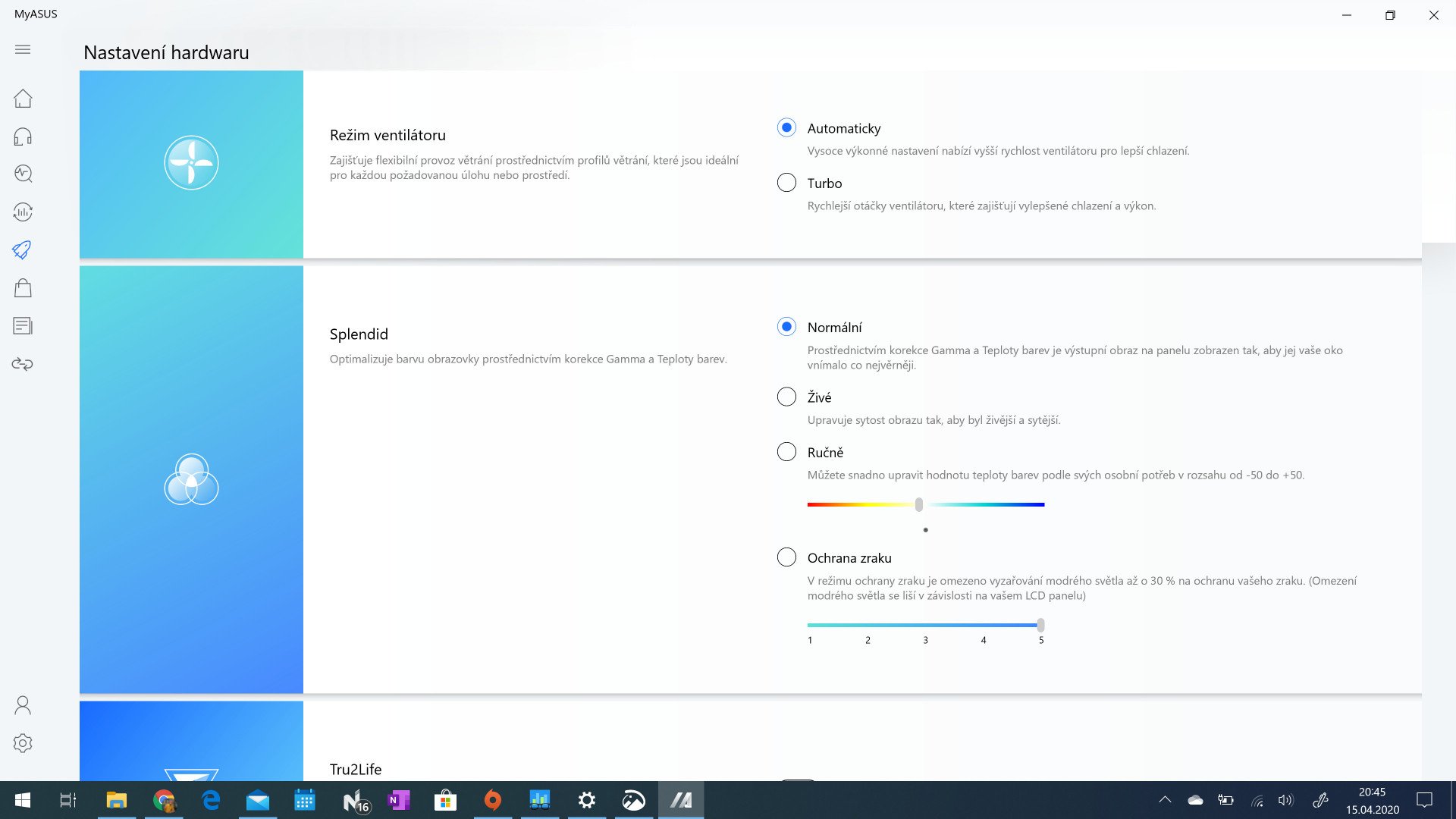1456x819 pixels.
Task: Open the notification action center
Action: click(x=1425, y=800)
